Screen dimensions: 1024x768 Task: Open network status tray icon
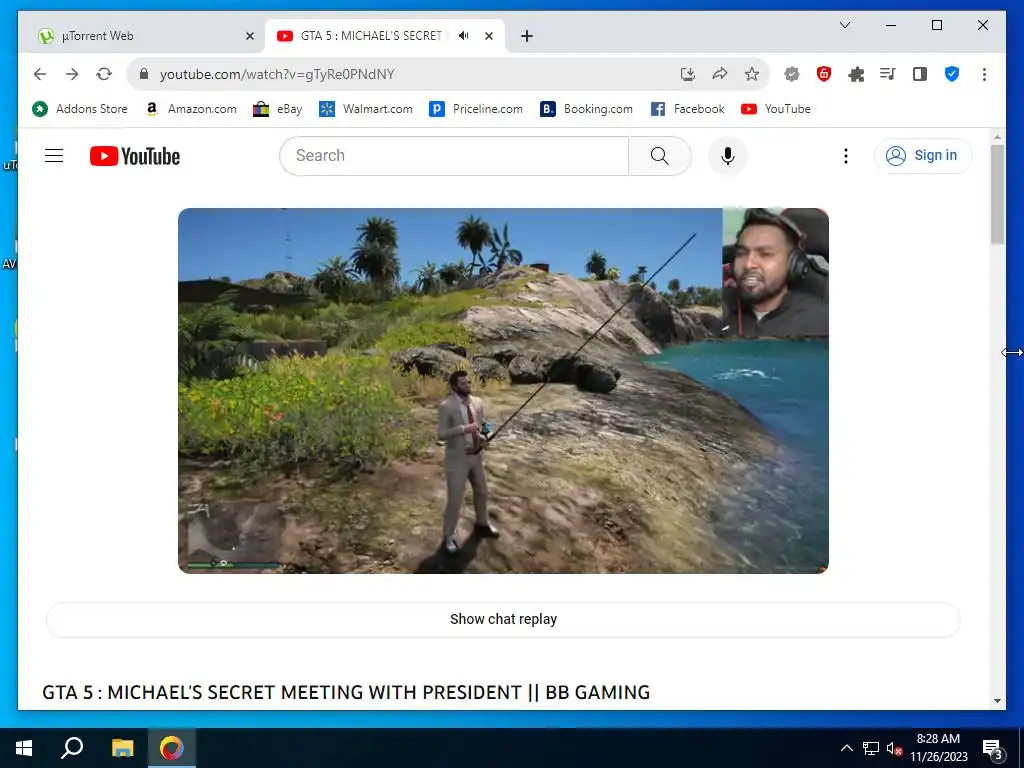coord(871,748)
